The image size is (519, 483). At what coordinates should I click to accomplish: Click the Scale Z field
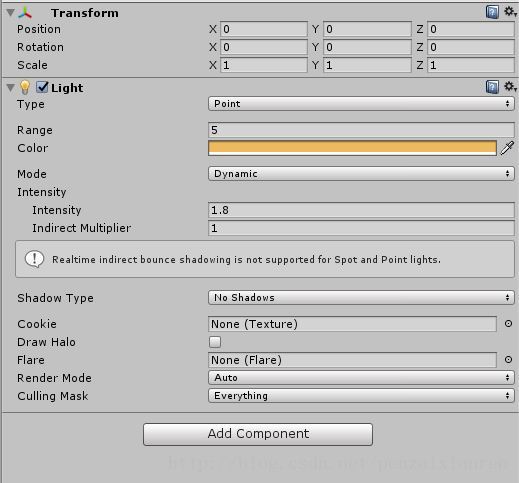[x=471, y=65]
